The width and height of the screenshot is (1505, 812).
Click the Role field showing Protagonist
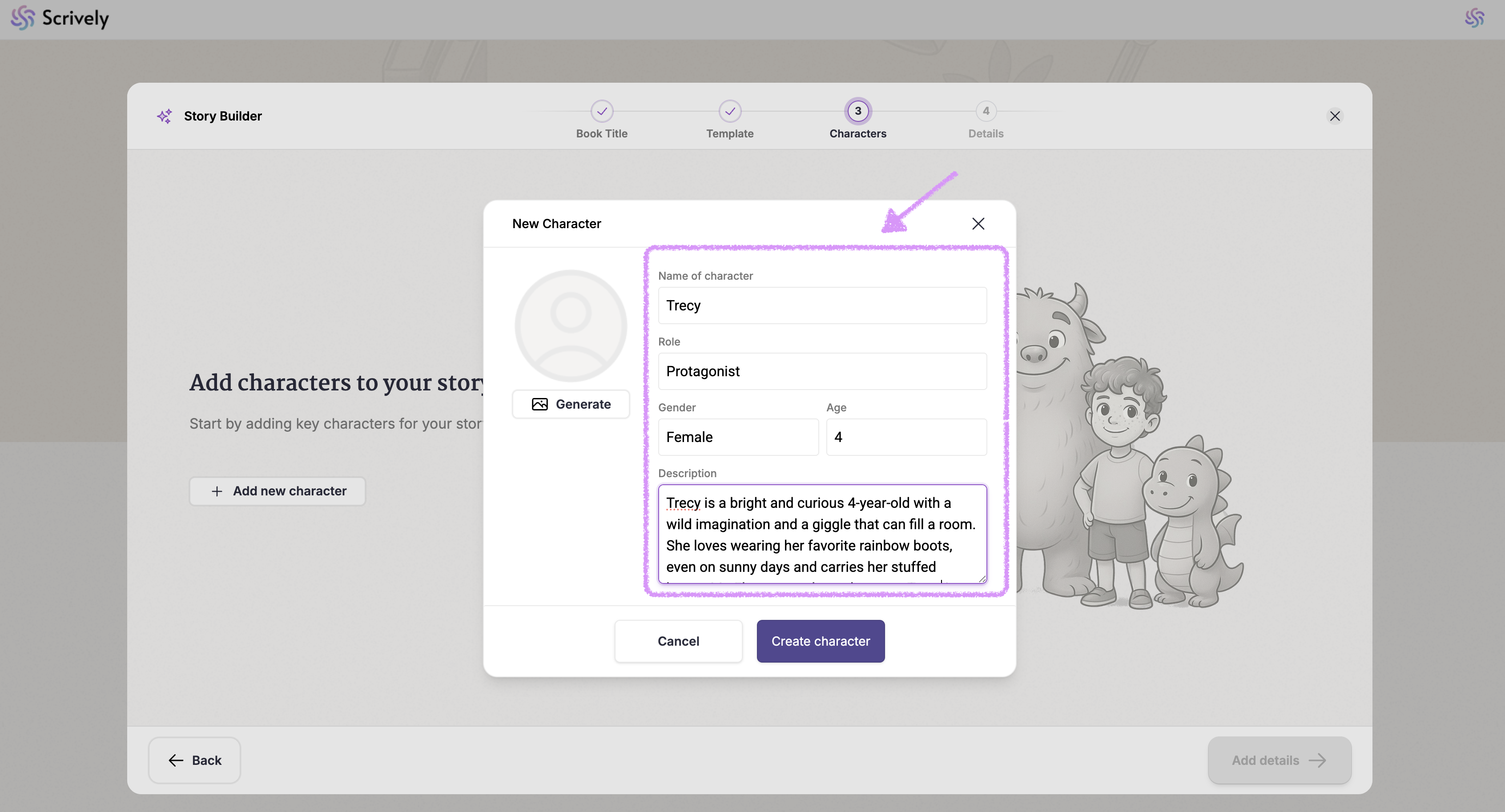pos(822,371)
